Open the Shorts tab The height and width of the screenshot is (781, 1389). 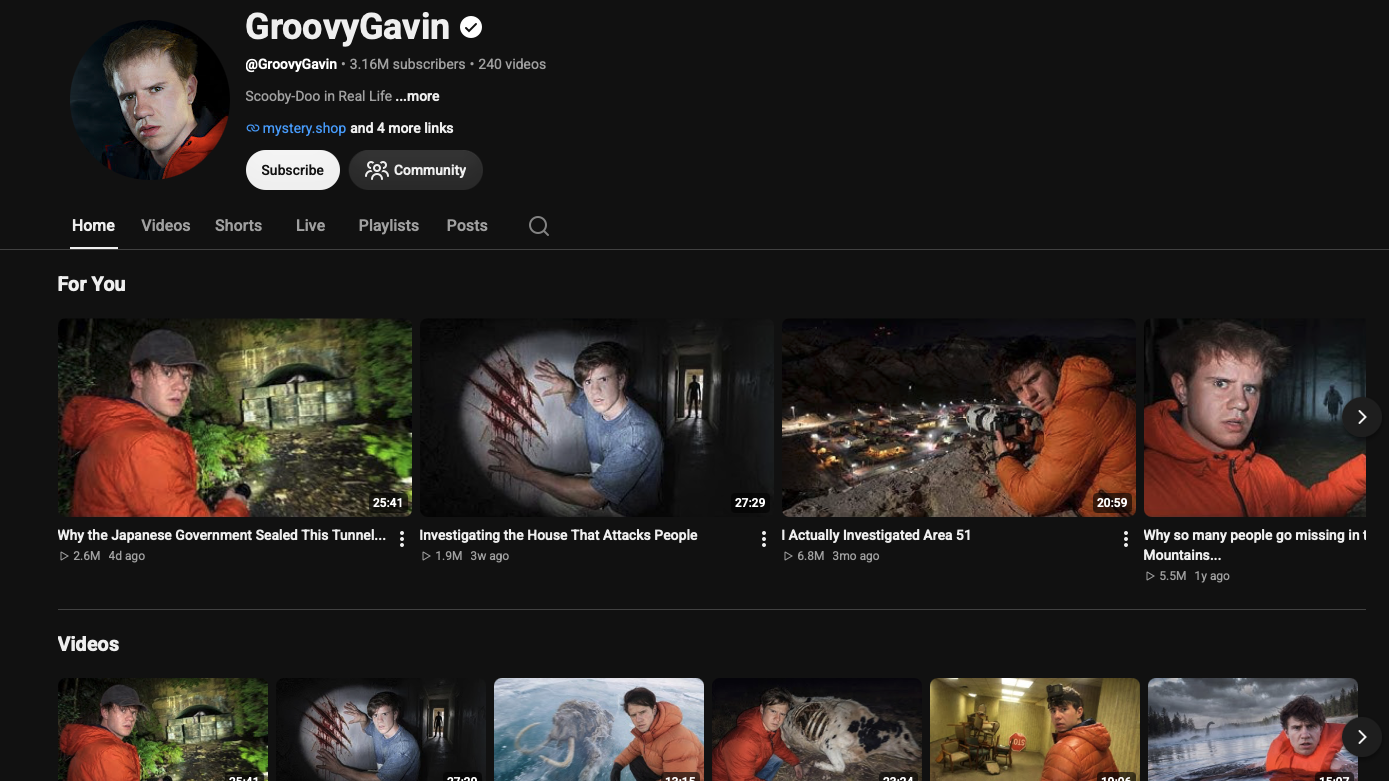238,226
